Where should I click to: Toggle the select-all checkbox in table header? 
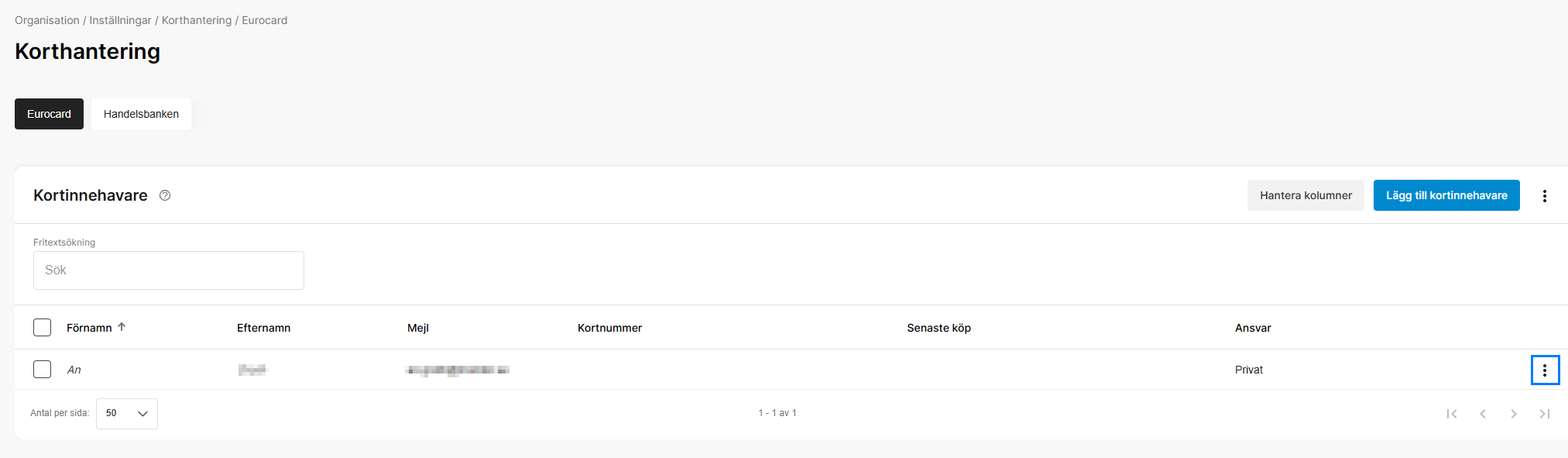pyautogui.click(x=43, y=328)
